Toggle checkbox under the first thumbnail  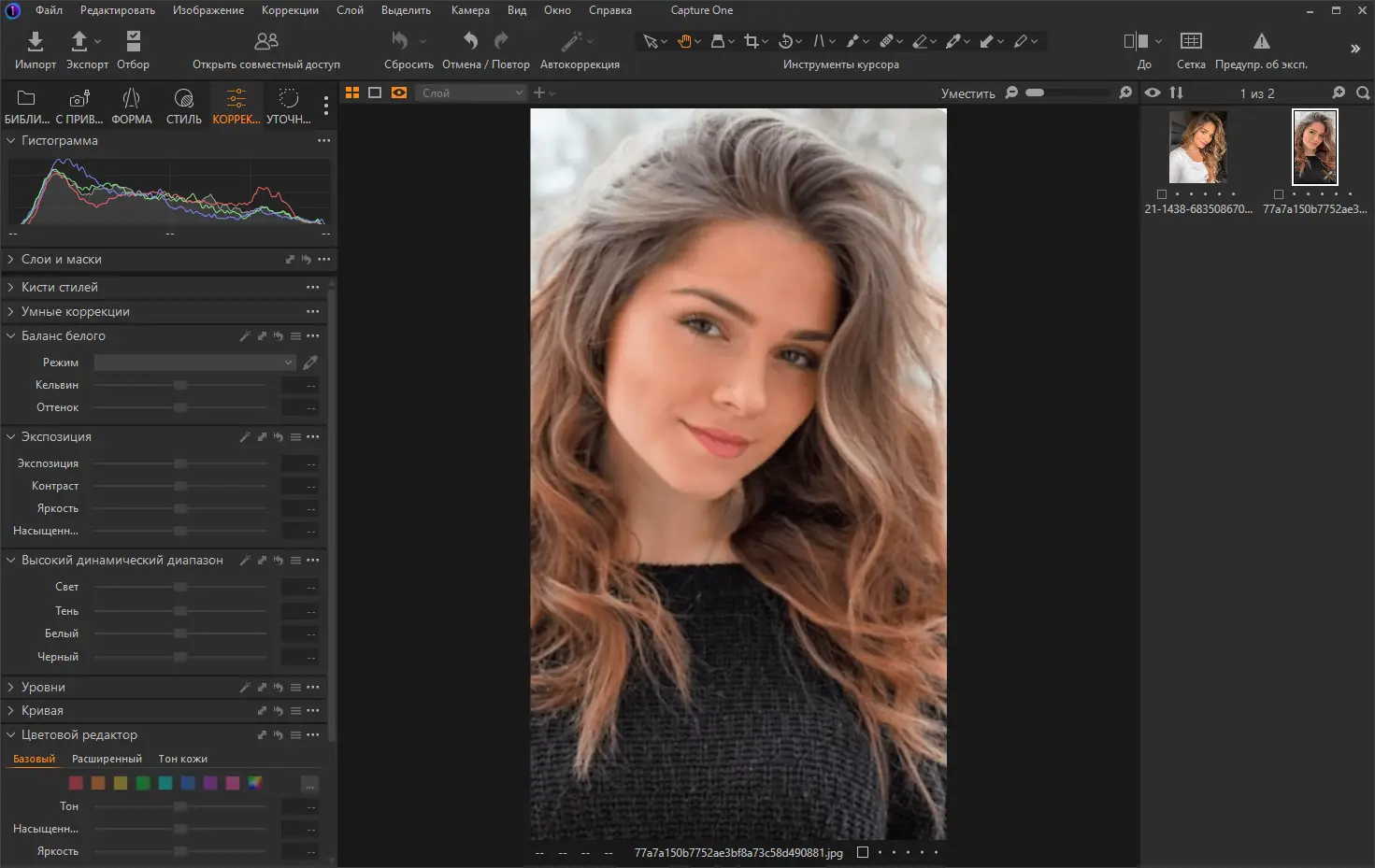click(x=1162, y=194)
